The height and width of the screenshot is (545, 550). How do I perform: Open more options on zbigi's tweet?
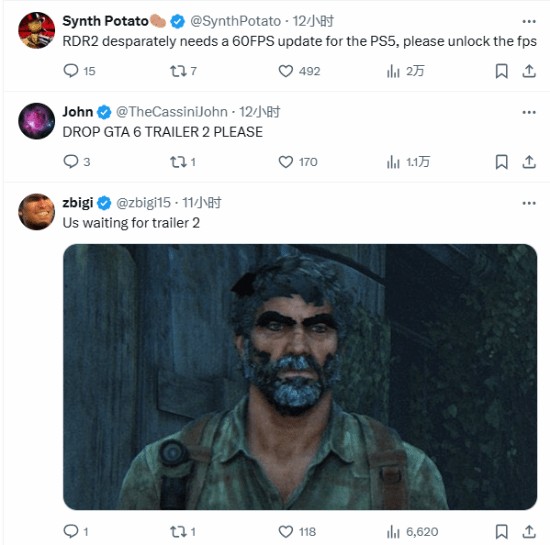(x=529, y=203)
